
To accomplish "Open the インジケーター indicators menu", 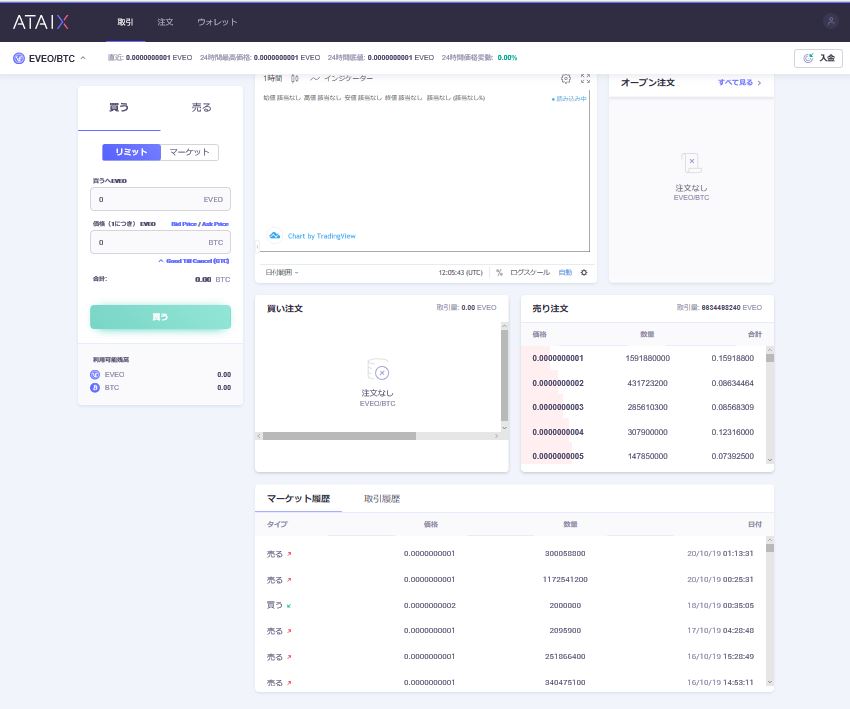I will point(342,79).
